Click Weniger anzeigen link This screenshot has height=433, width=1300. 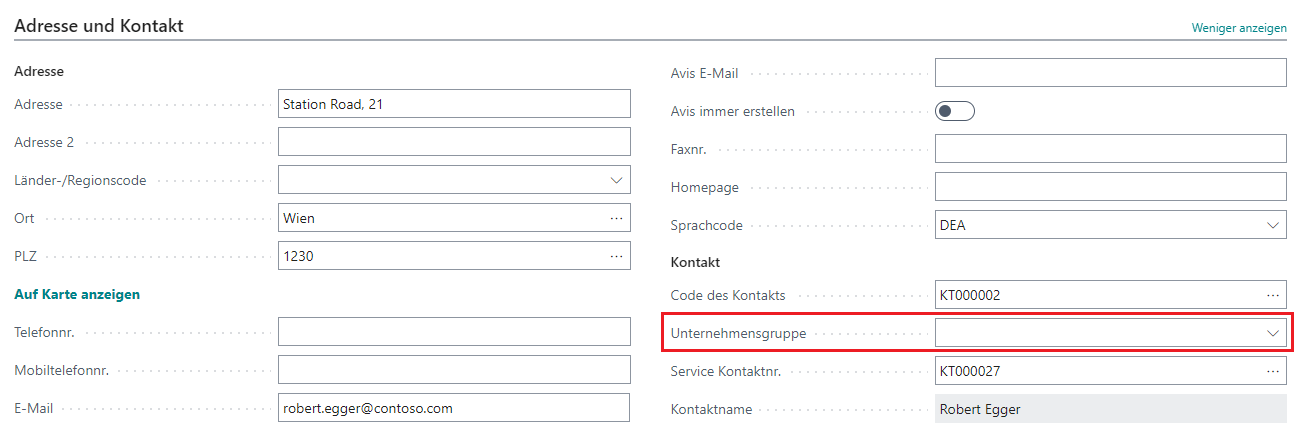(1239, 28)
